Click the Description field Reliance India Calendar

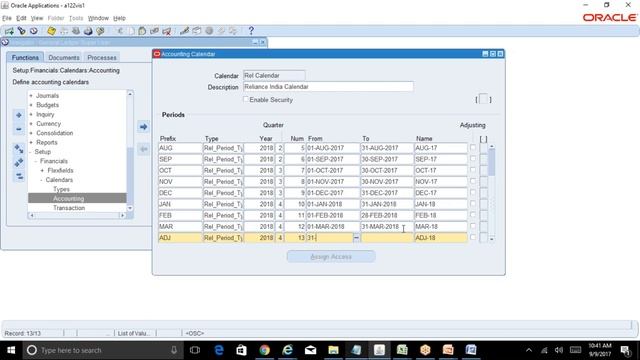(328, 87)
